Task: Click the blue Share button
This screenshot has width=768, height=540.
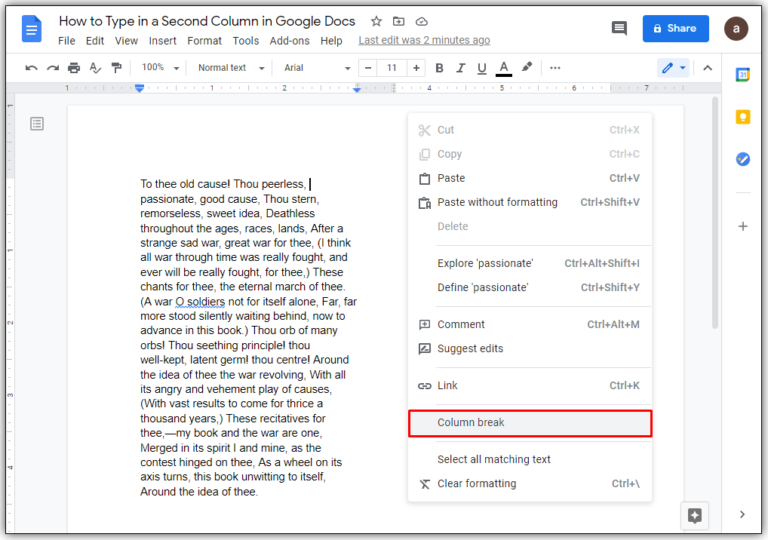Action: tap(675, 28)
